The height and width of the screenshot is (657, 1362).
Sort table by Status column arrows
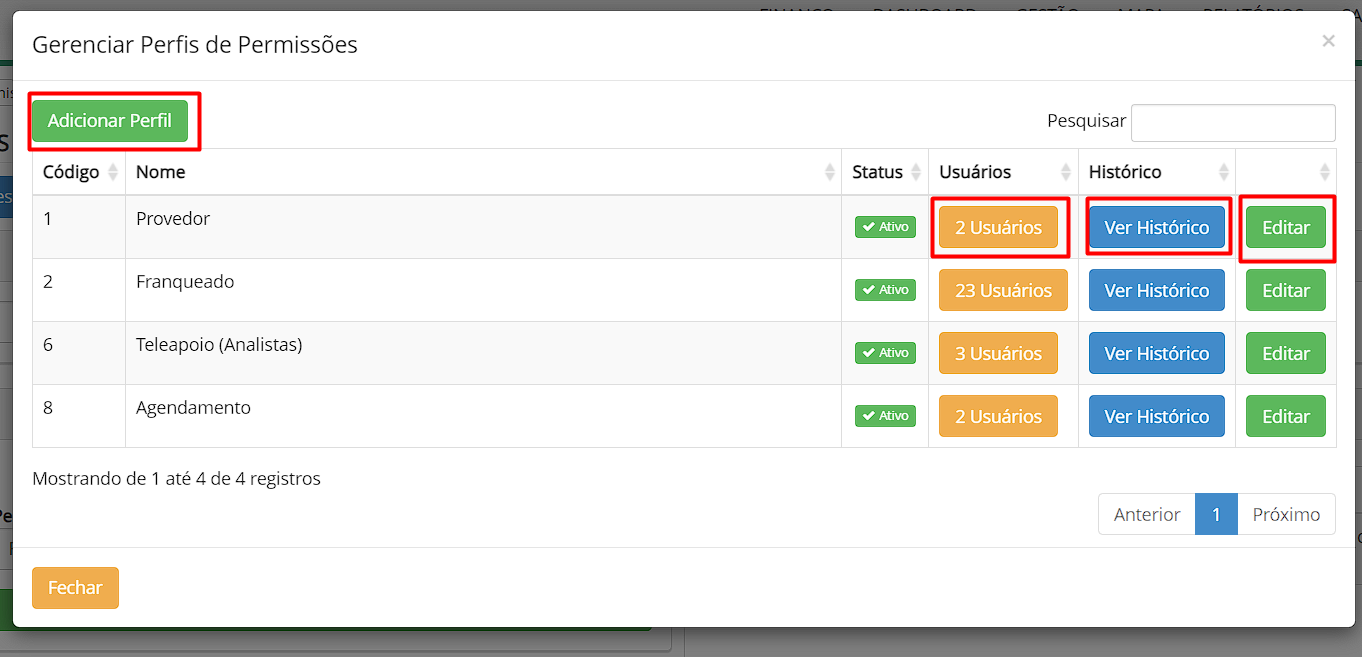click(916, 172)
